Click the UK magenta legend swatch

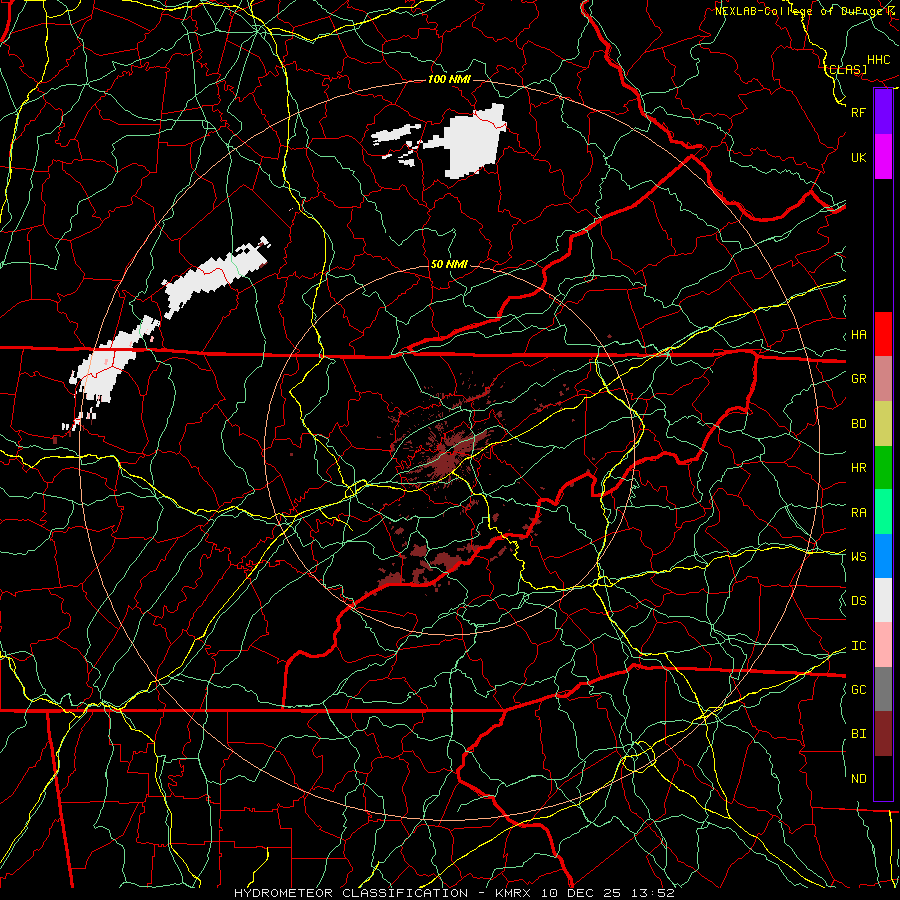(883, 157)
